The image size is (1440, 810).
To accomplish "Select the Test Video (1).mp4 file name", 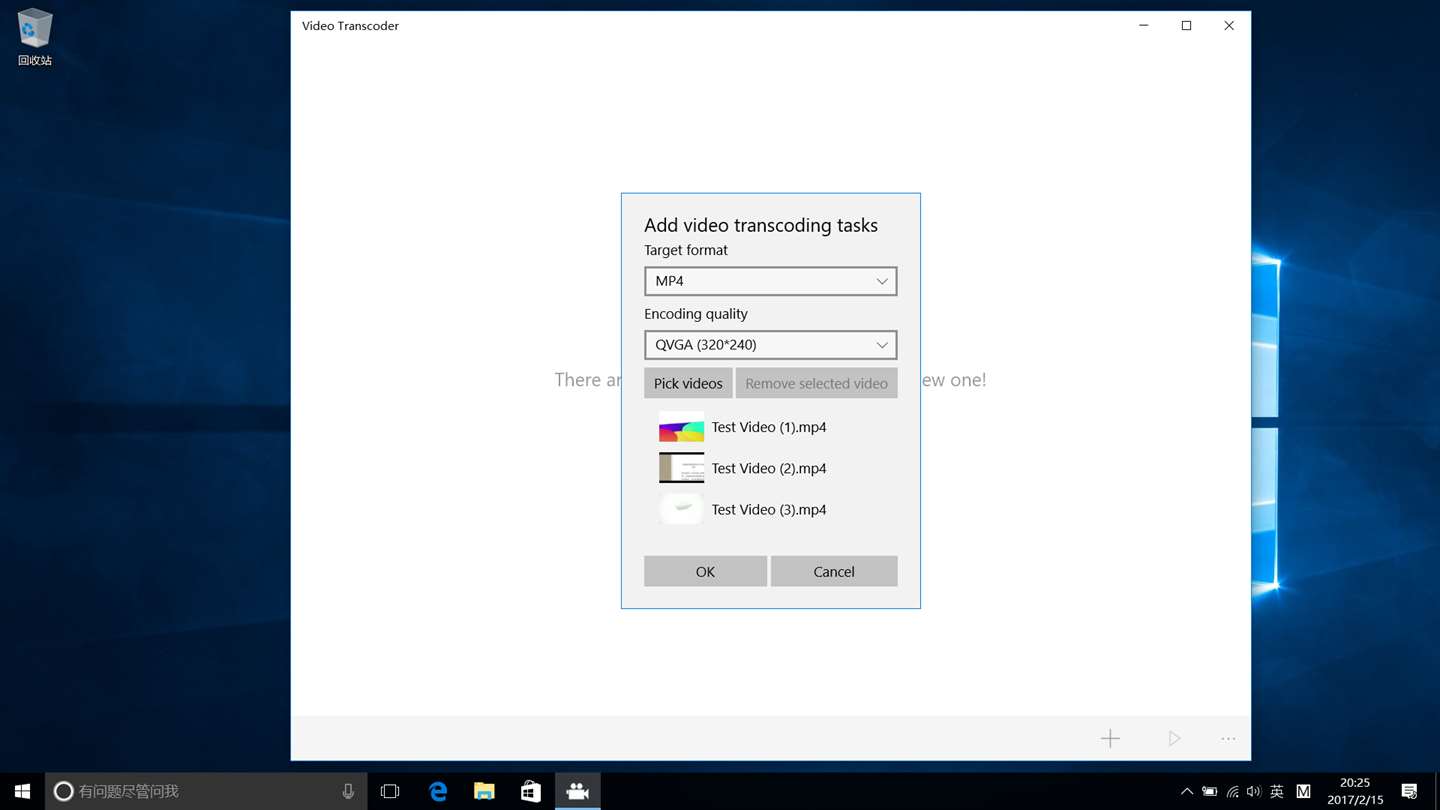I will pyautogui.click(x=769, y=427).
